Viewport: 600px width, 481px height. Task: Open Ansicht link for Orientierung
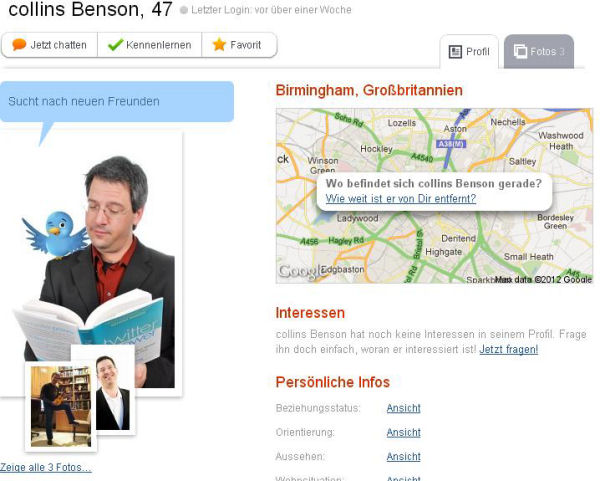click(403, 432)
